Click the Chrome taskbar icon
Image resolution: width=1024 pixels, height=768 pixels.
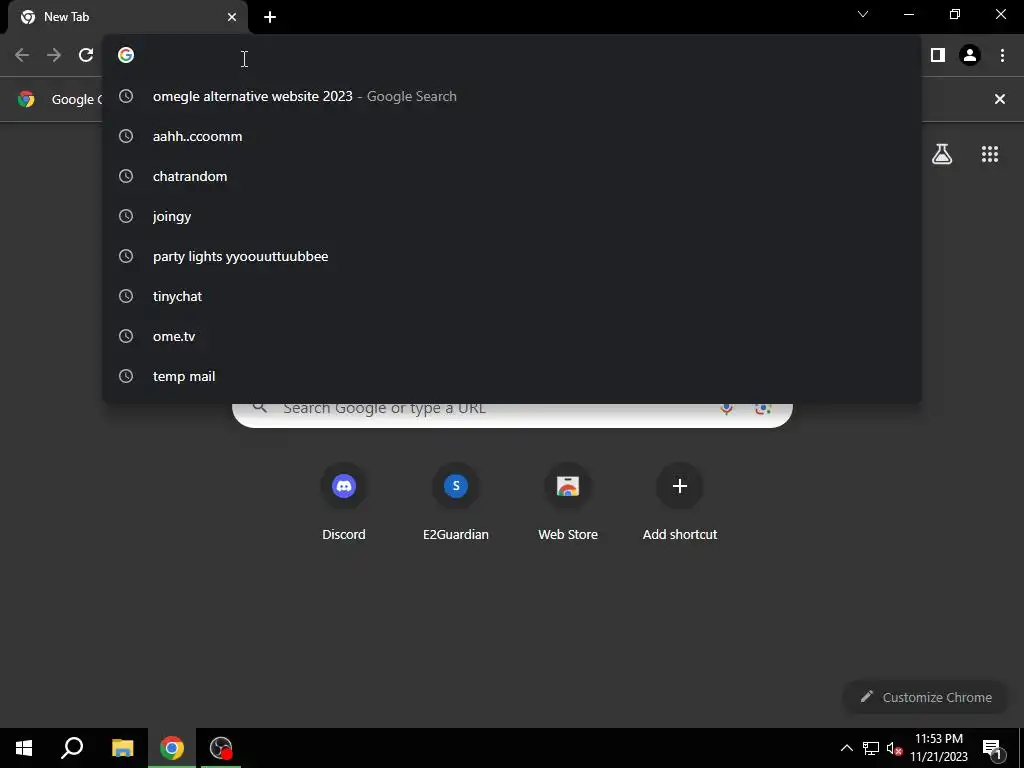click(172, 748)
